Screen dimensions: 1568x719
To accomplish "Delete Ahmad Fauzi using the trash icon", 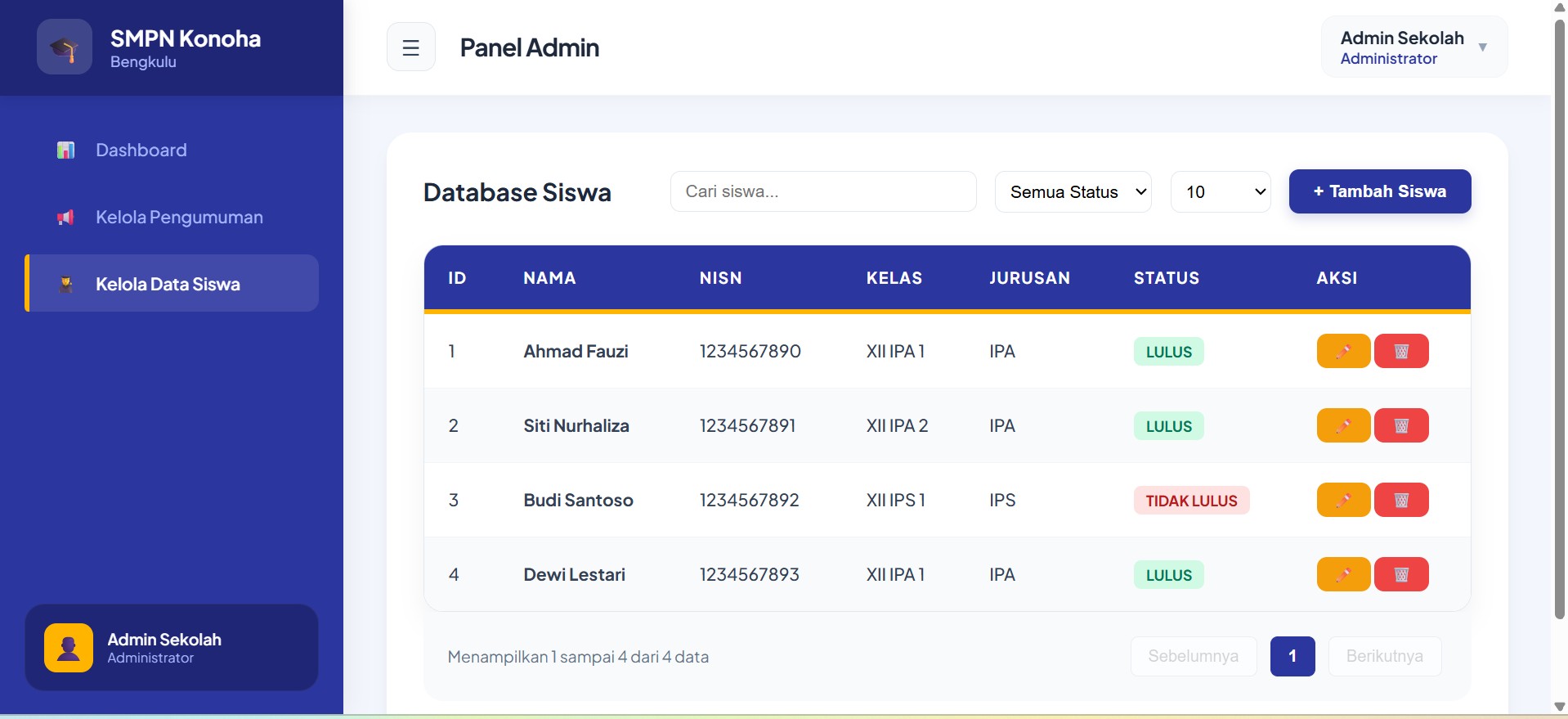I will [1400, 351].
